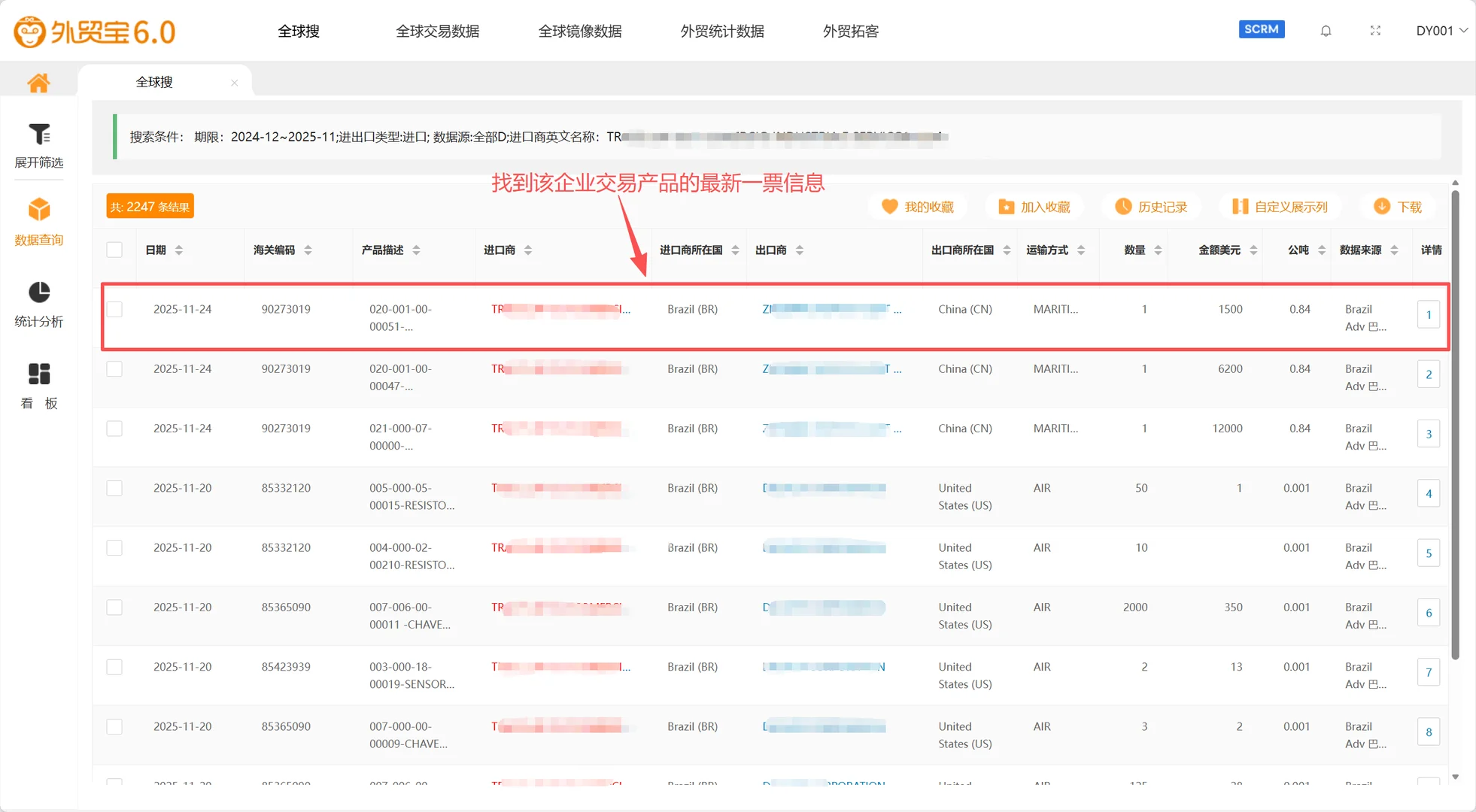Toggle fullscreen with the expand icon

pos(1375,31)
